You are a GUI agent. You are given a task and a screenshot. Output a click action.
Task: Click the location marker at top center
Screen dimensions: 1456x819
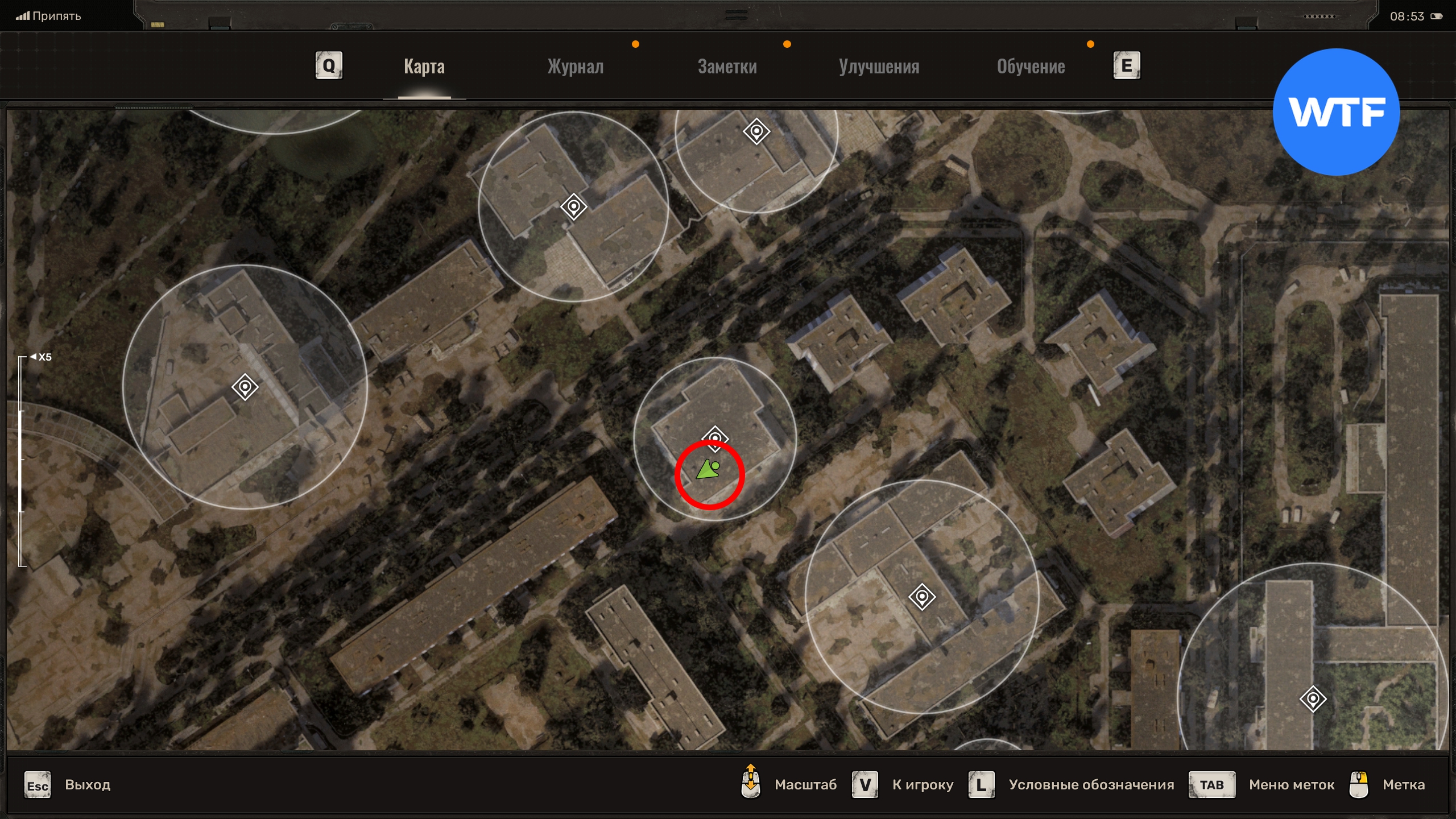pyautogui.click(x=756, y=131)
